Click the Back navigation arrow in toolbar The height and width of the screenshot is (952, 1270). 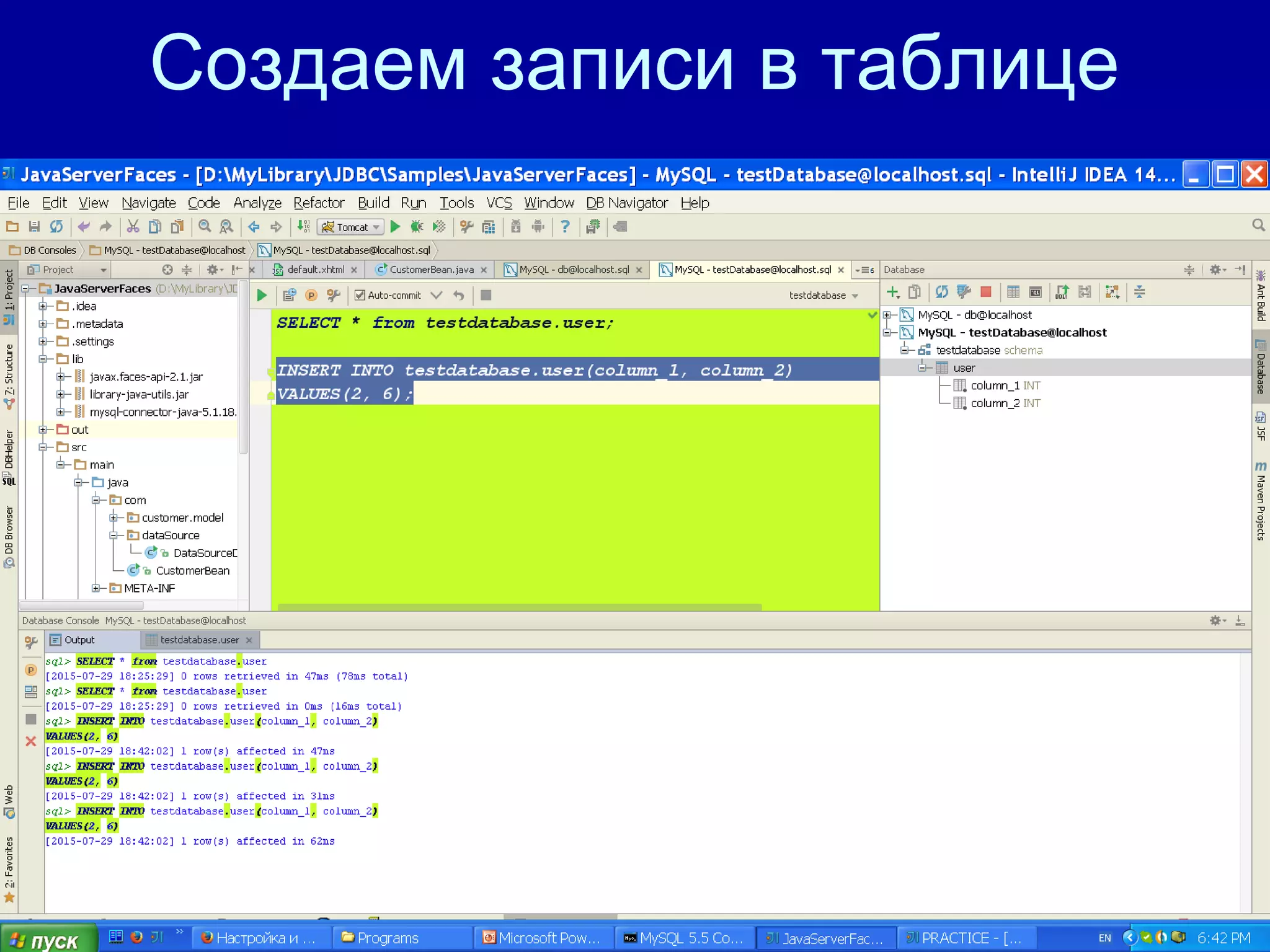point(254,227)
